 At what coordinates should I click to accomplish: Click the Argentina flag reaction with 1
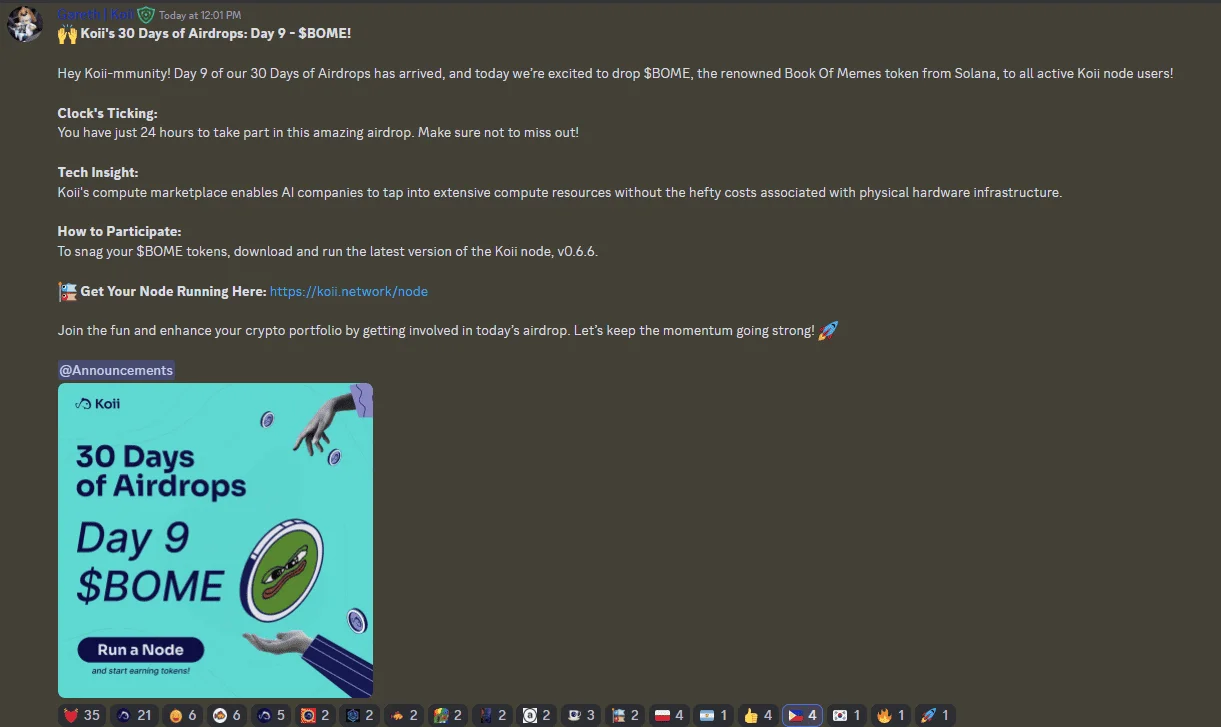(x=712, y=715)
